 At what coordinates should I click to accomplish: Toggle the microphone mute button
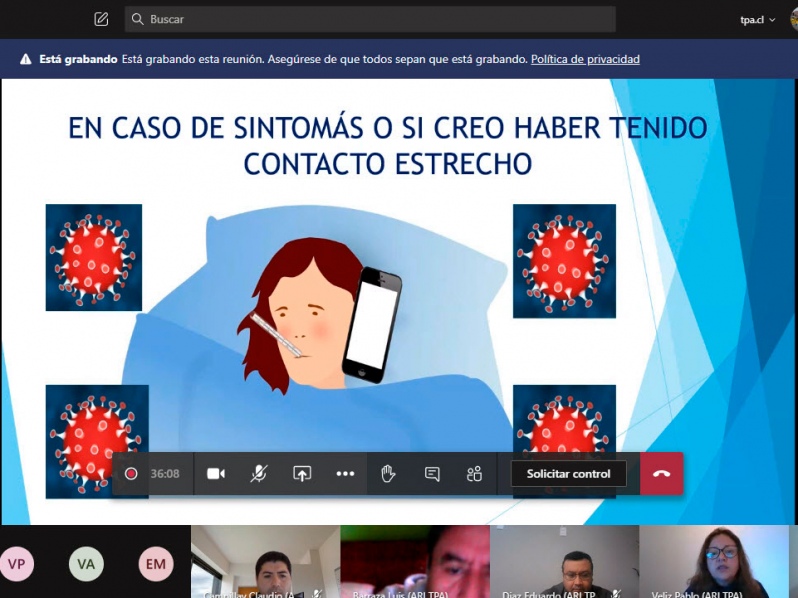259,474
